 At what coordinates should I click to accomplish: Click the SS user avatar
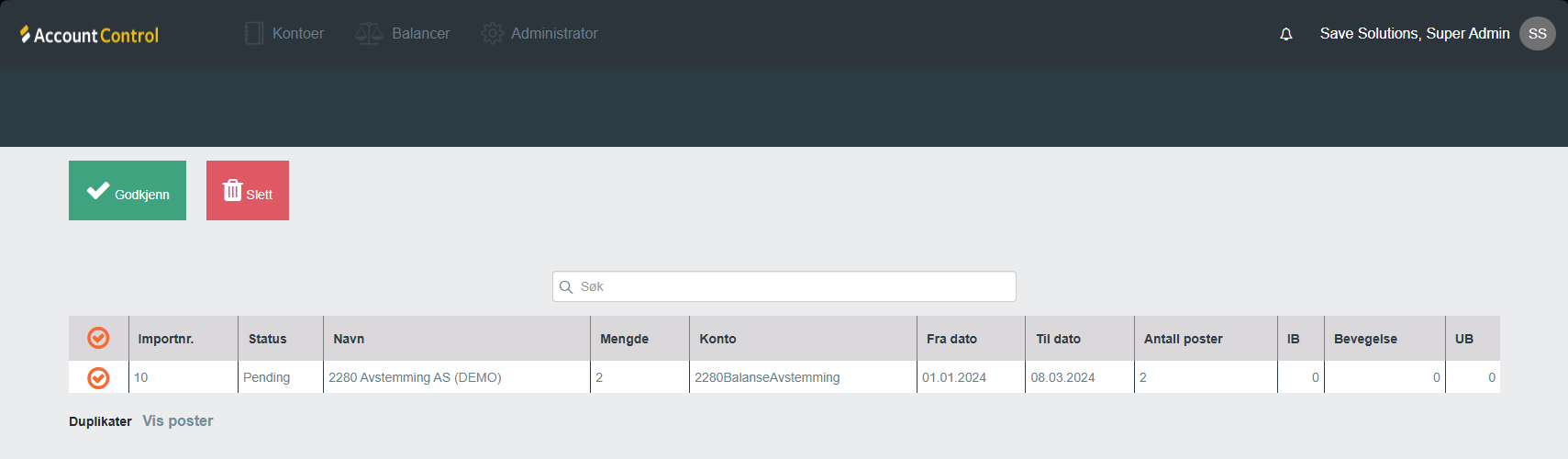1537,34
